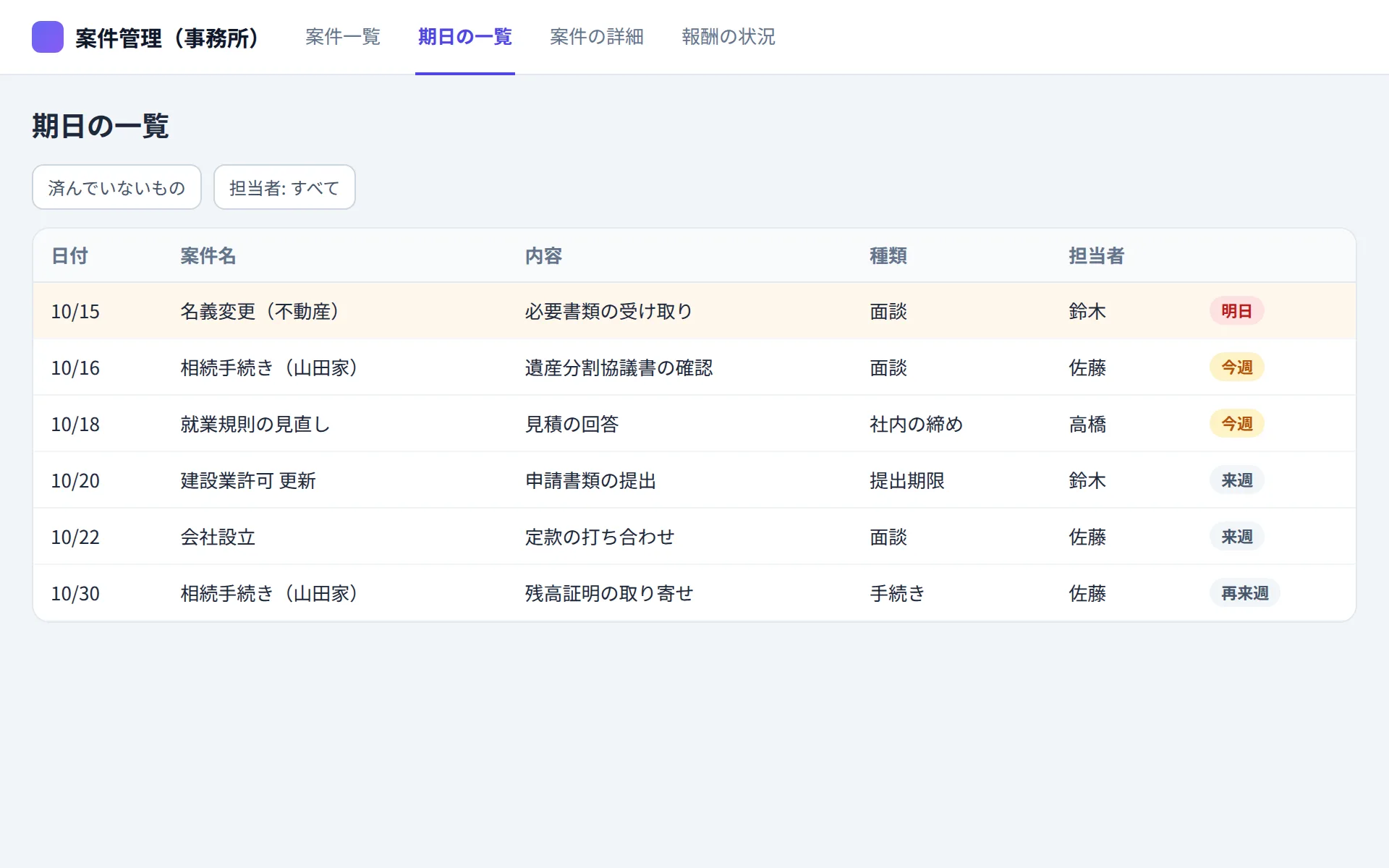This screenshot has width=1389, height=868.
Task: Open the 案件一覧 tab
Action: click(x=343, y=37)
